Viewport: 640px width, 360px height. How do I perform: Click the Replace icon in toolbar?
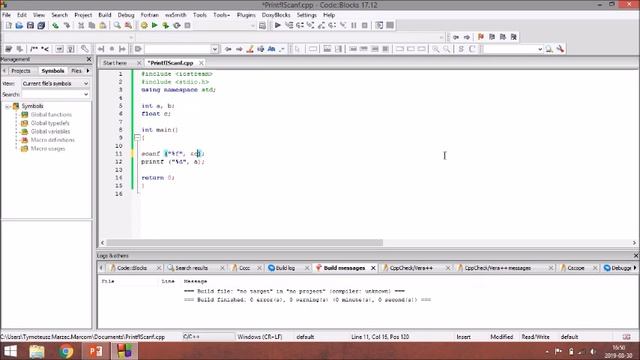128,25
